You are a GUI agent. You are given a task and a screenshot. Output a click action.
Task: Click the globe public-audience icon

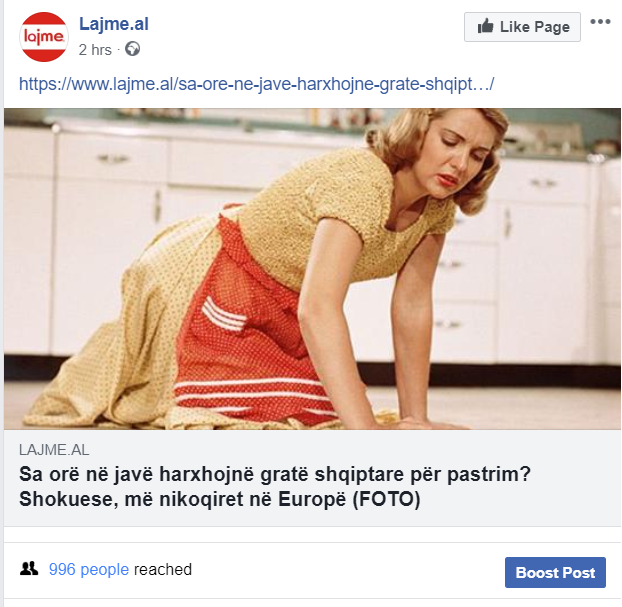tap(132, 49)
